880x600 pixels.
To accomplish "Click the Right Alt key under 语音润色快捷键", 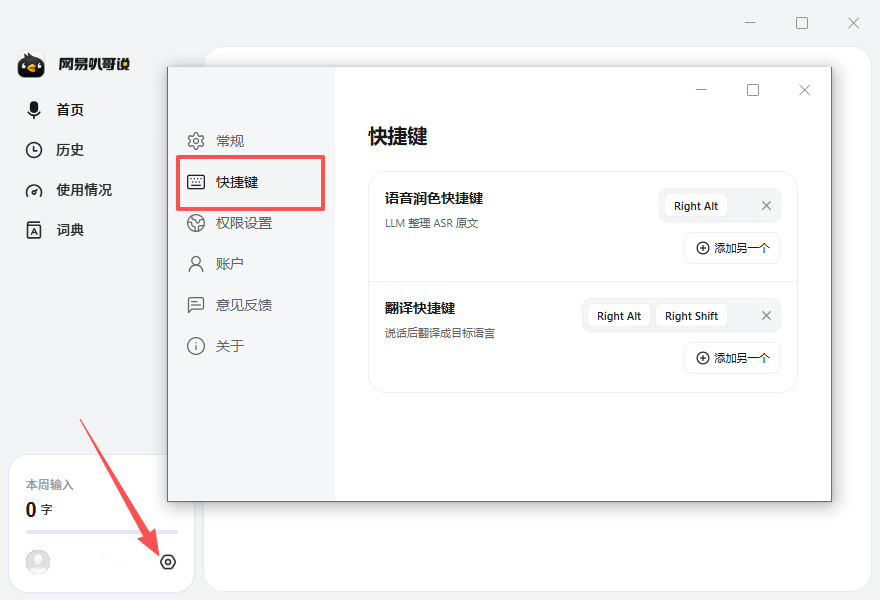I will point(696,206).
